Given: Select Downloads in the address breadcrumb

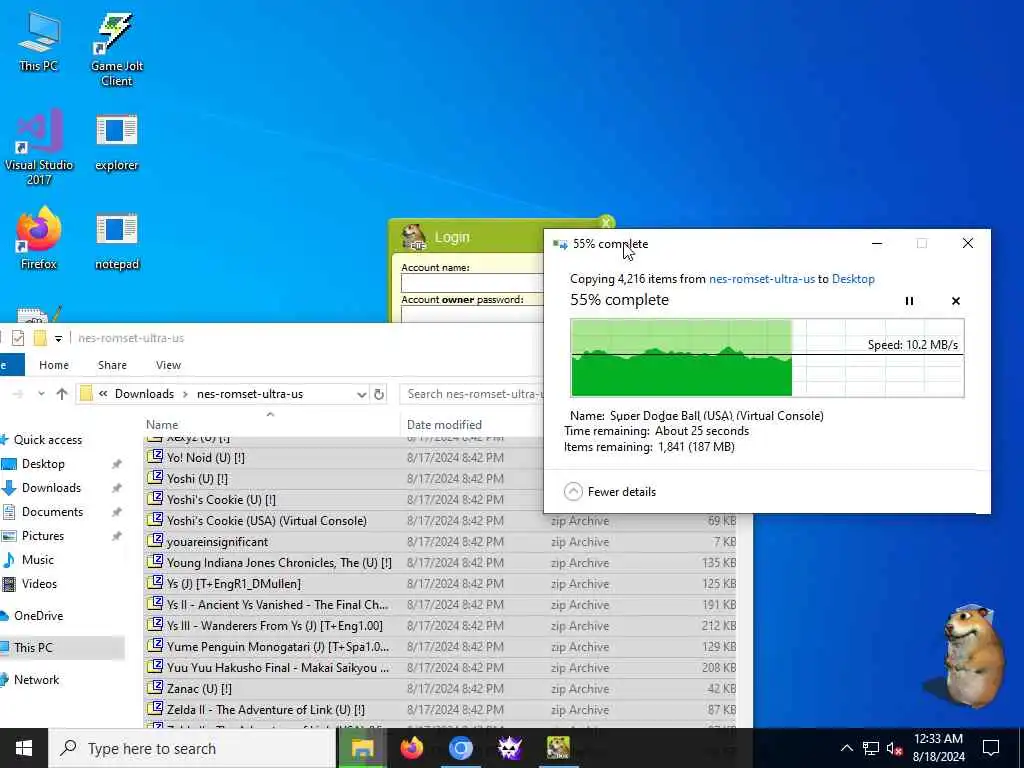Looking at the screenshot, I should 144,394.
